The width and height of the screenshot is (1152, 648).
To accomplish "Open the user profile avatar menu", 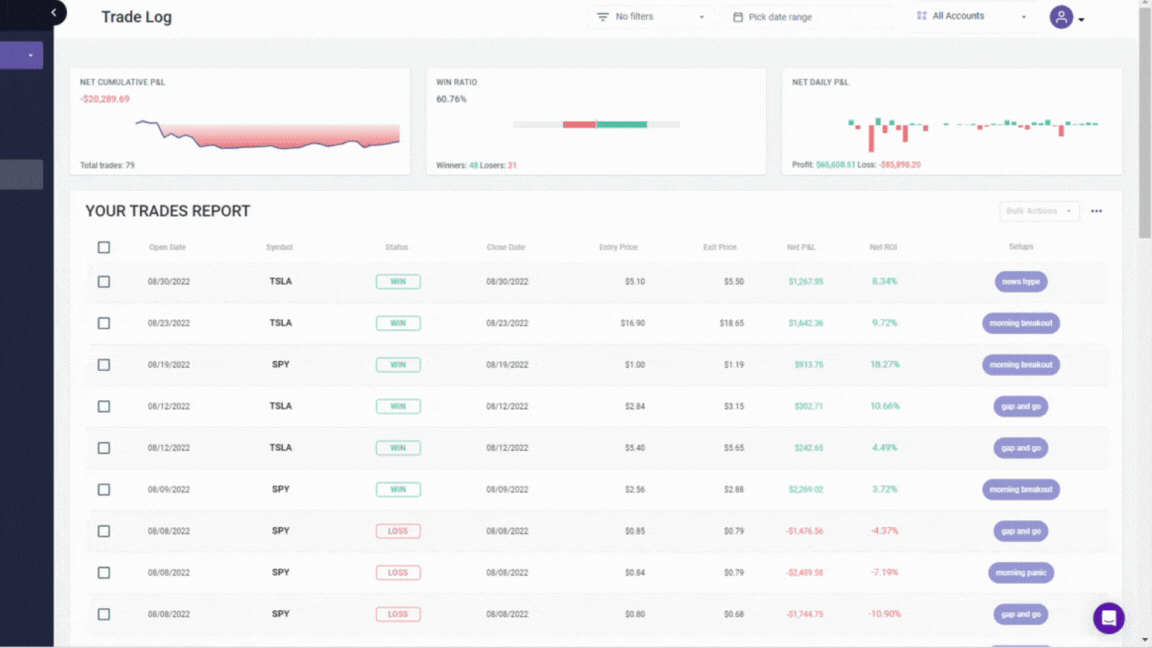I will (x=1061, y=17).
